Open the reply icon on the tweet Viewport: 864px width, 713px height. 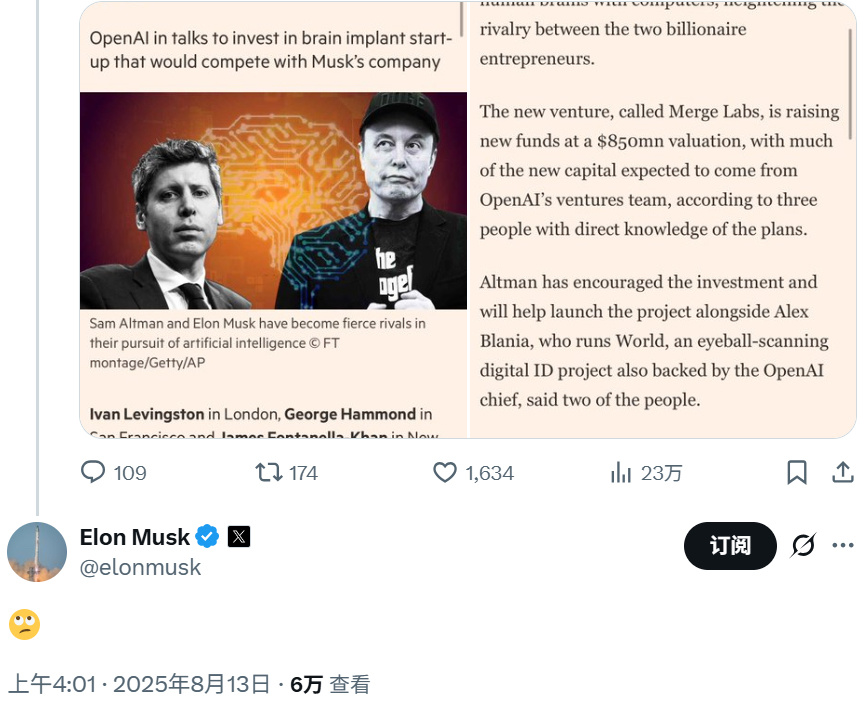click(x=93, y=471)
